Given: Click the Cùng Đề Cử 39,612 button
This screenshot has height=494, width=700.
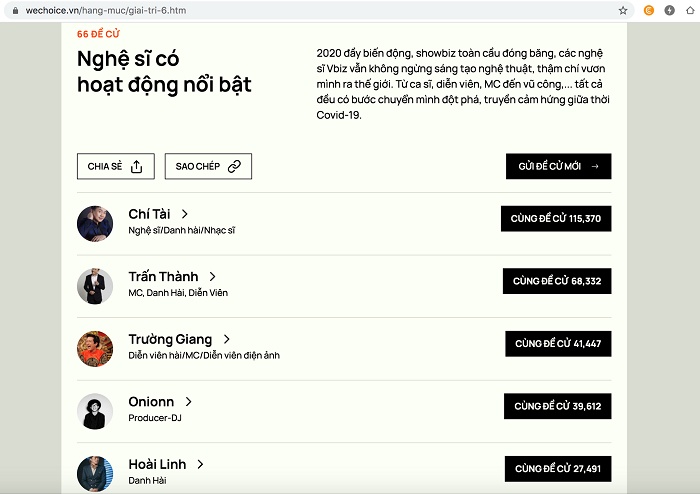Looking at the screenshot, I should click(557, 406).
